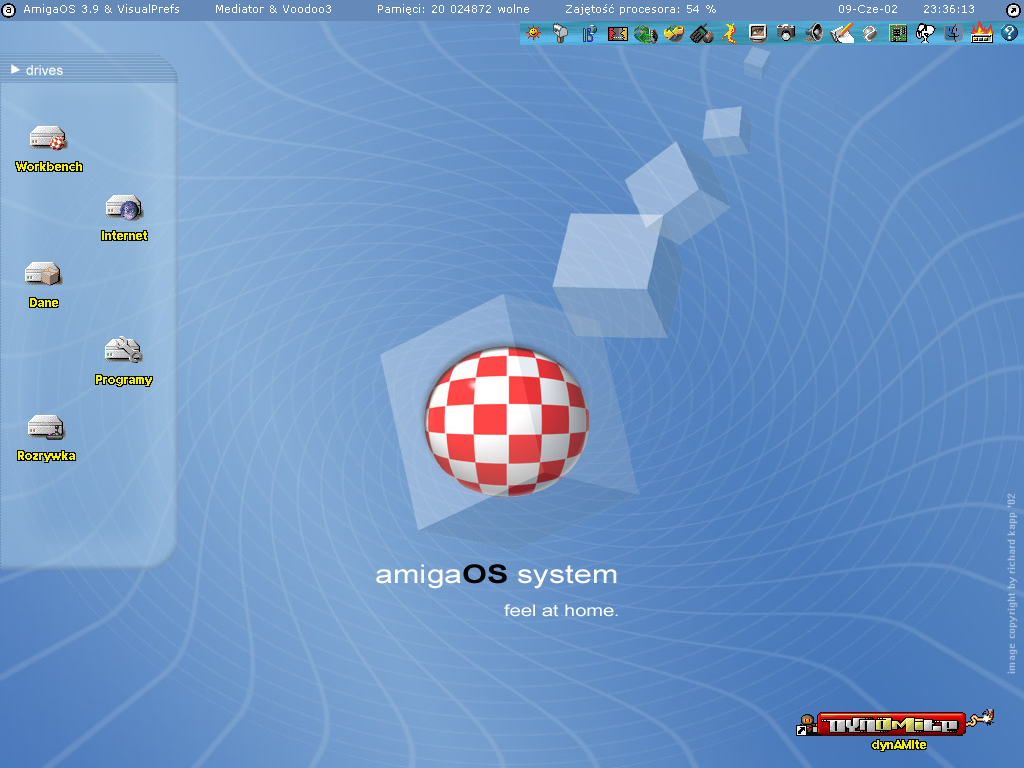The image size is (1024, 768).
Task: Click the orange running figure icon
Action: click(x=729, y=33)
